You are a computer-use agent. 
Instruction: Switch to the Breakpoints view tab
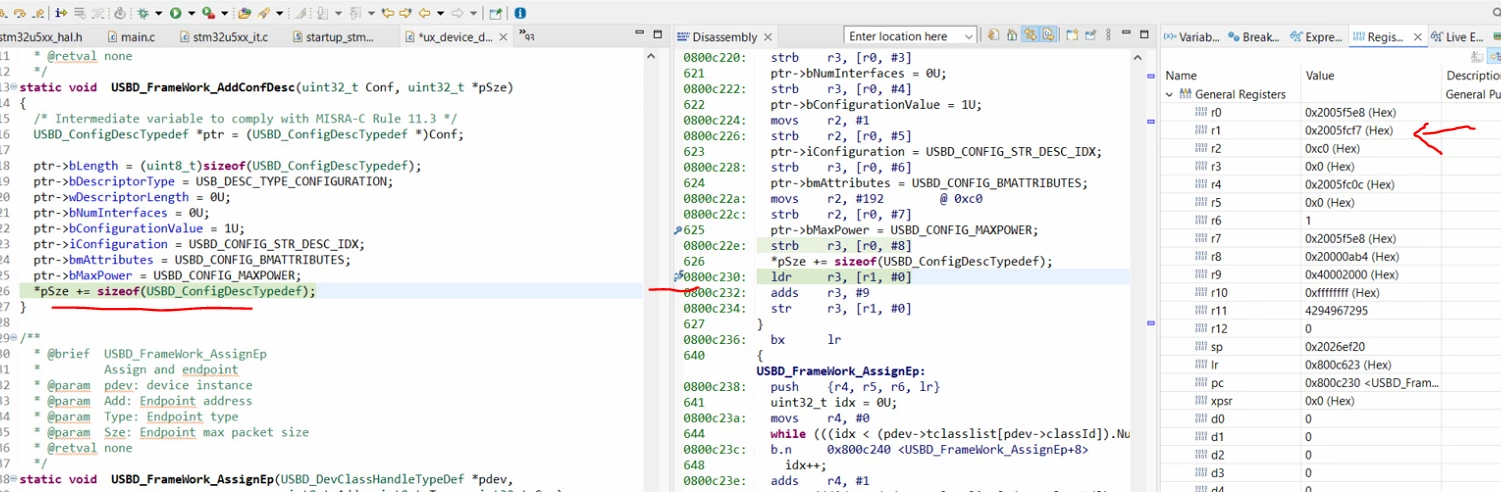pyautogui.click(x=1254, y=37)
